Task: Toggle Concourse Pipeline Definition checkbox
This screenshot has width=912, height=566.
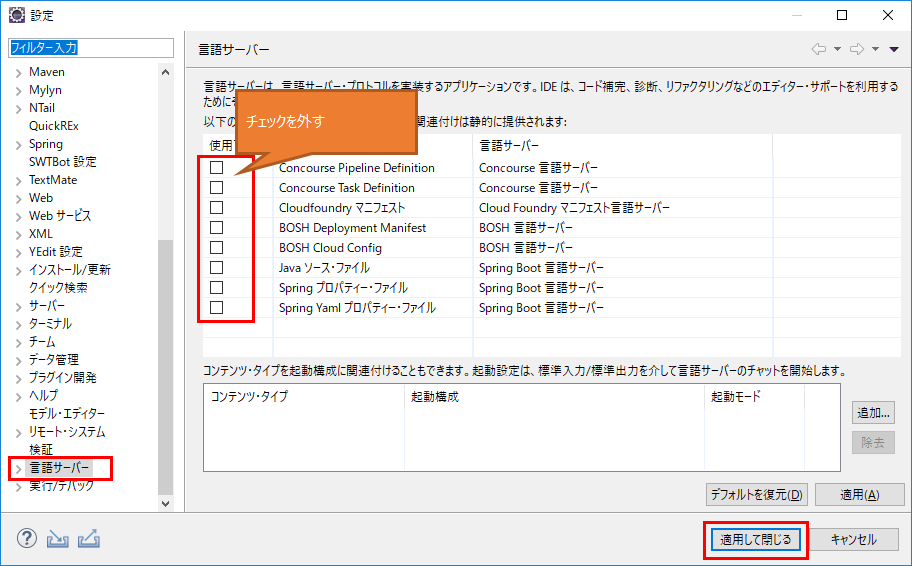Action: click(216, 168)
